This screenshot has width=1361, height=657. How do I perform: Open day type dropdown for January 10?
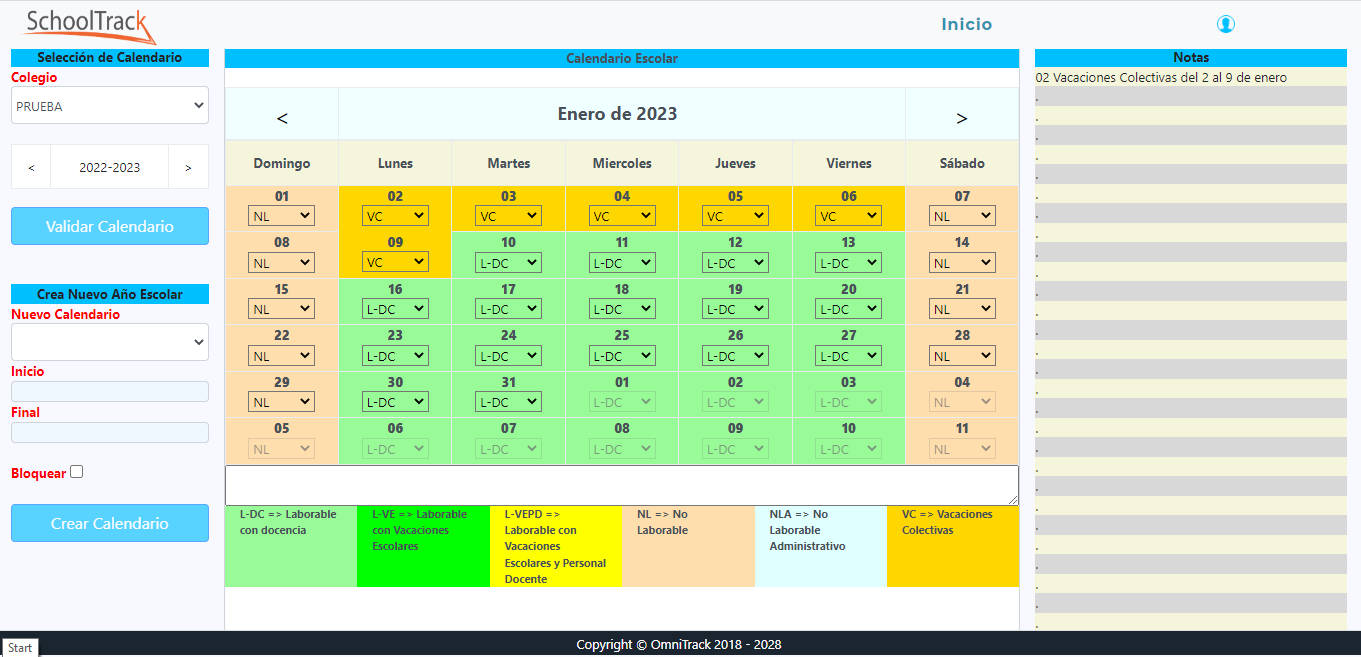pos(508,262)
